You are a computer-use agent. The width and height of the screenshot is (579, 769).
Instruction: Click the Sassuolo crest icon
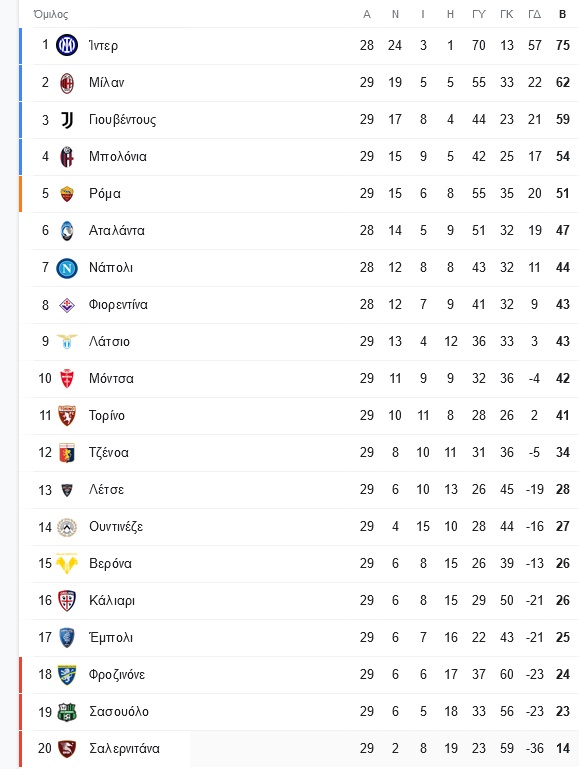(67, 712)
